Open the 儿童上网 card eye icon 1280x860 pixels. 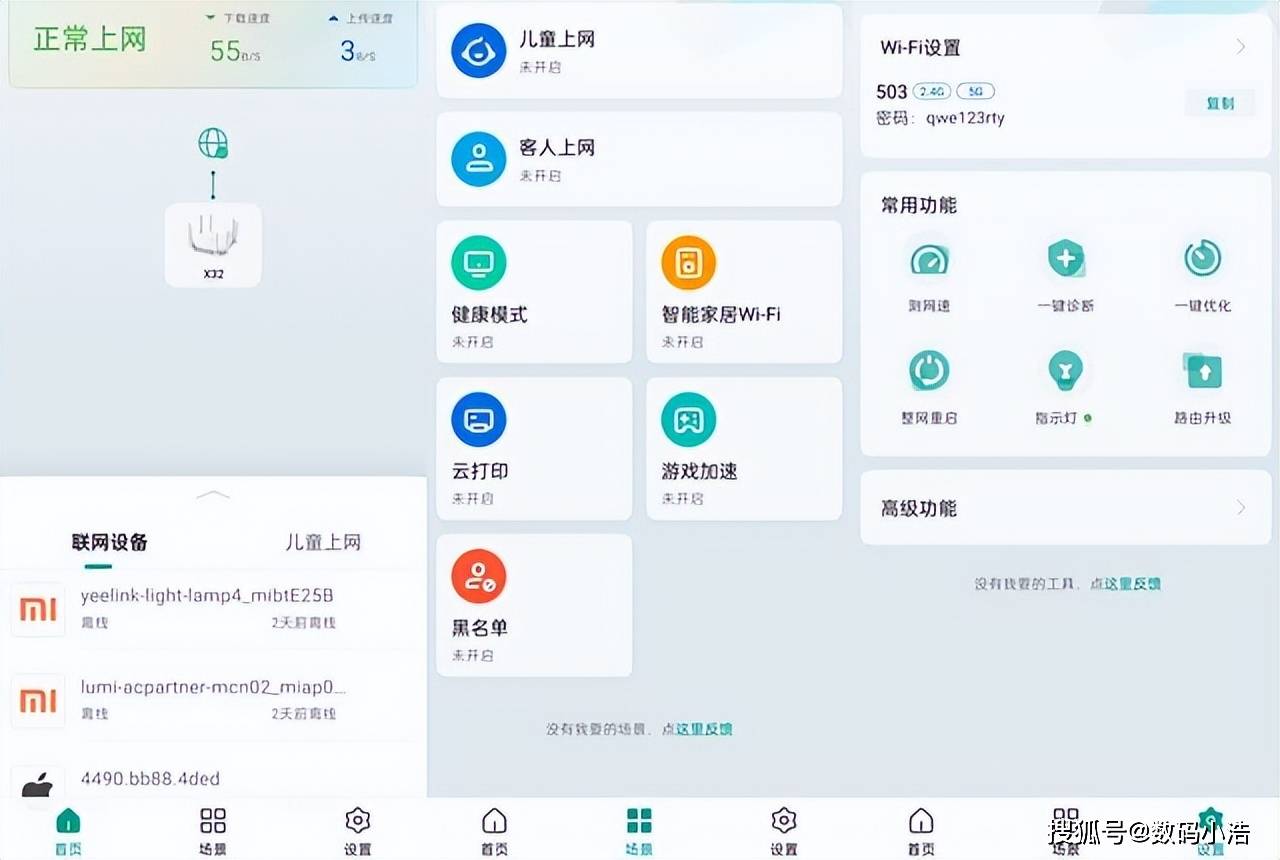pos(478,51)
